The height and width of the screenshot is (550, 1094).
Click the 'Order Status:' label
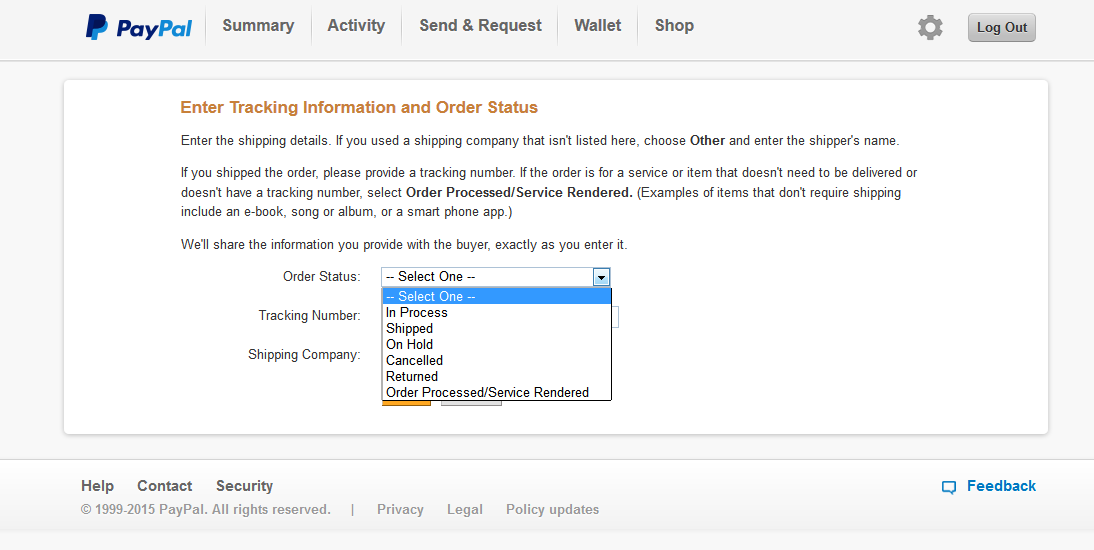click(322, 276)
